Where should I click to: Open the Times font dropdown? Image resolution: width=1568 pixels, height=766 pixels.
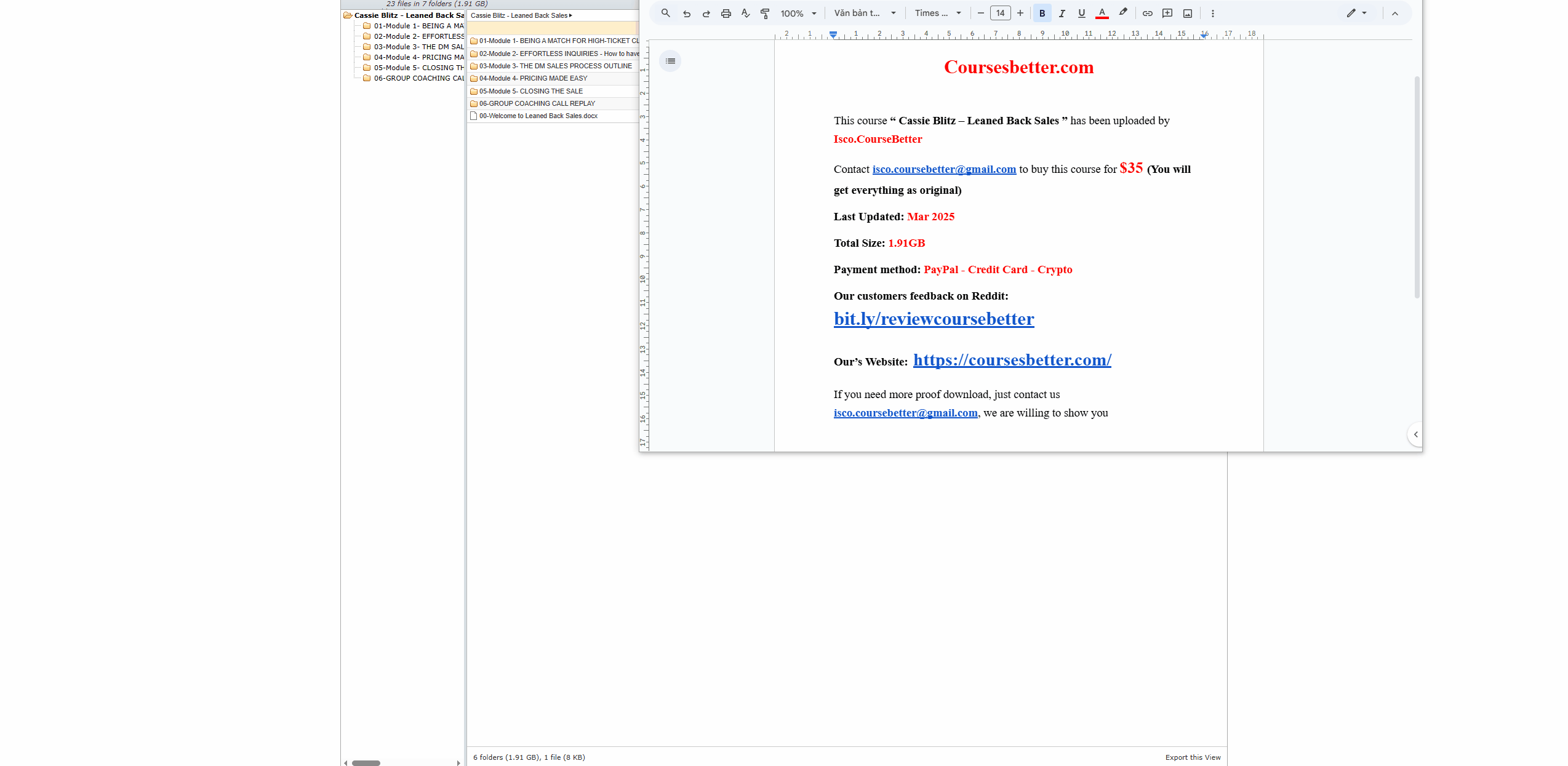(937, 13)
